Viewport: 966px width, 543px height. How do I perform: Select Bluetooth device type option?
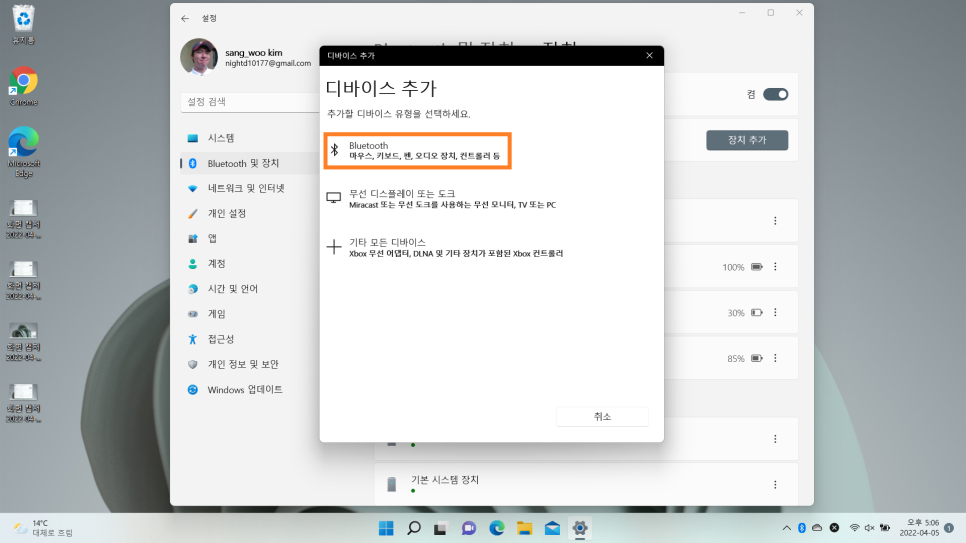[418, 150]
